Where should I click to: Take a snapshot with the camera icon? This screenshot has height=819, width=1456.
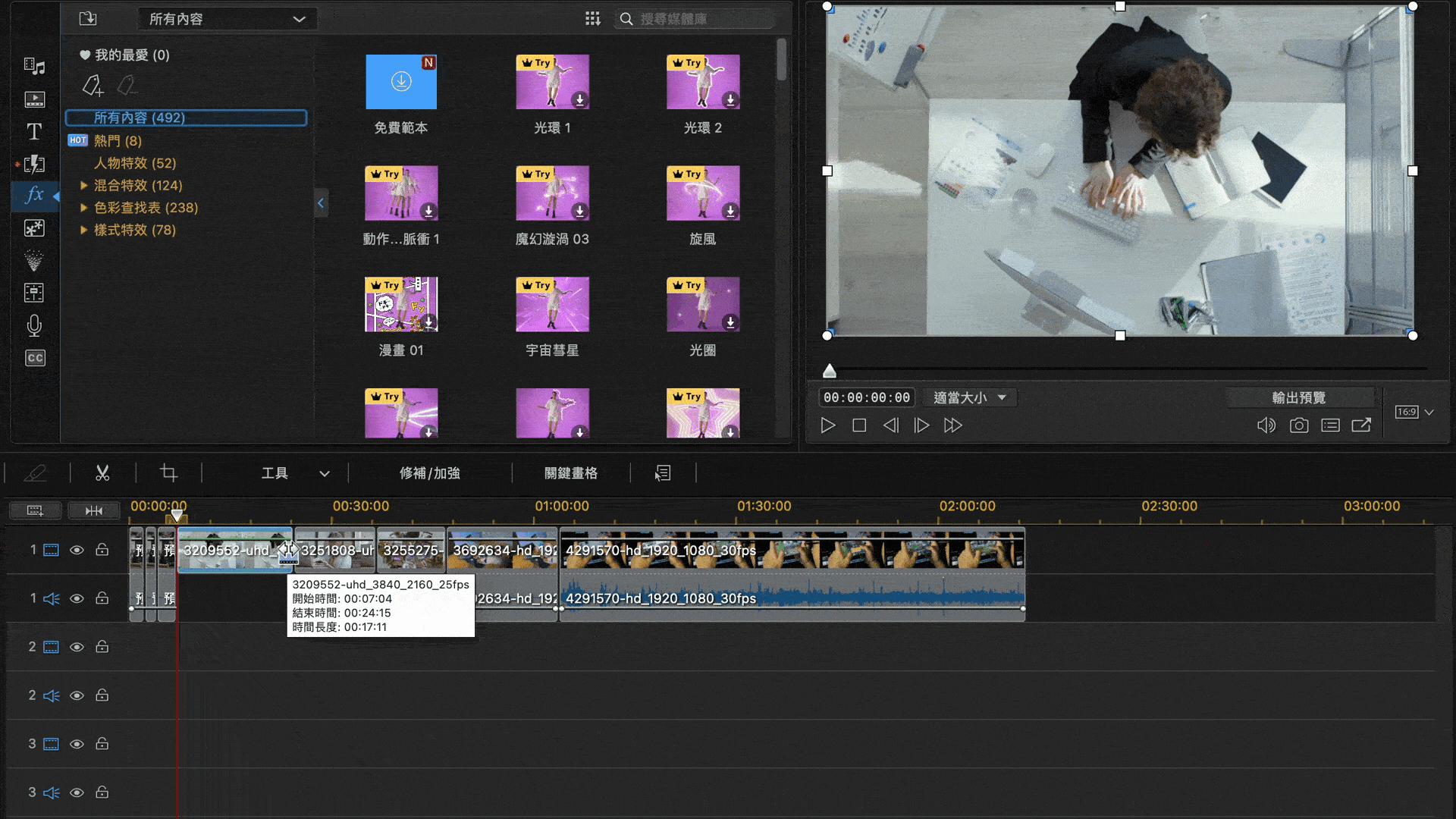[x=1299, y=425]
